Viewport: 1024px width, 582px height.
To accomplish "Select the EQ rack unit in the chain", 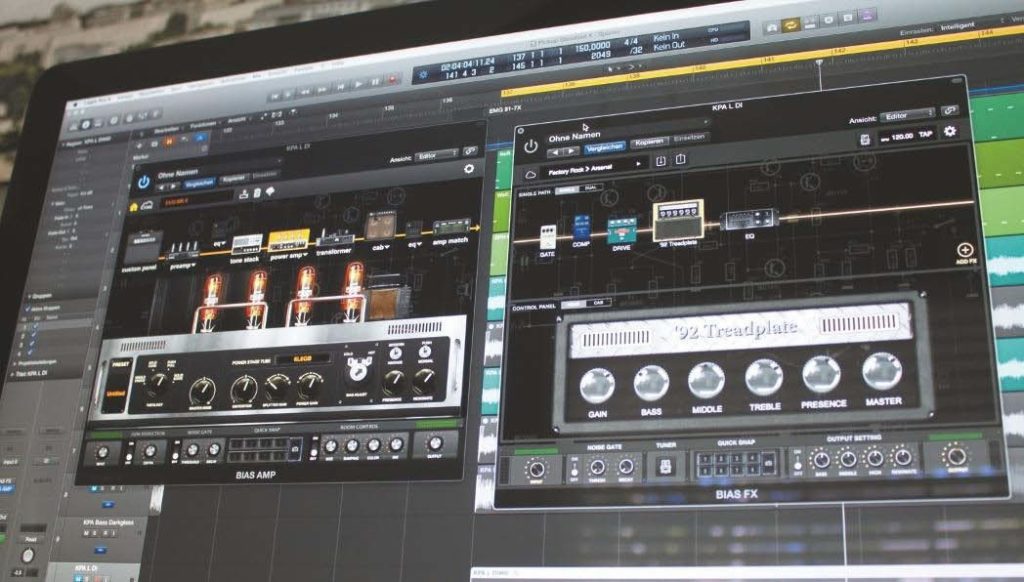I will (x=748, y=221).
